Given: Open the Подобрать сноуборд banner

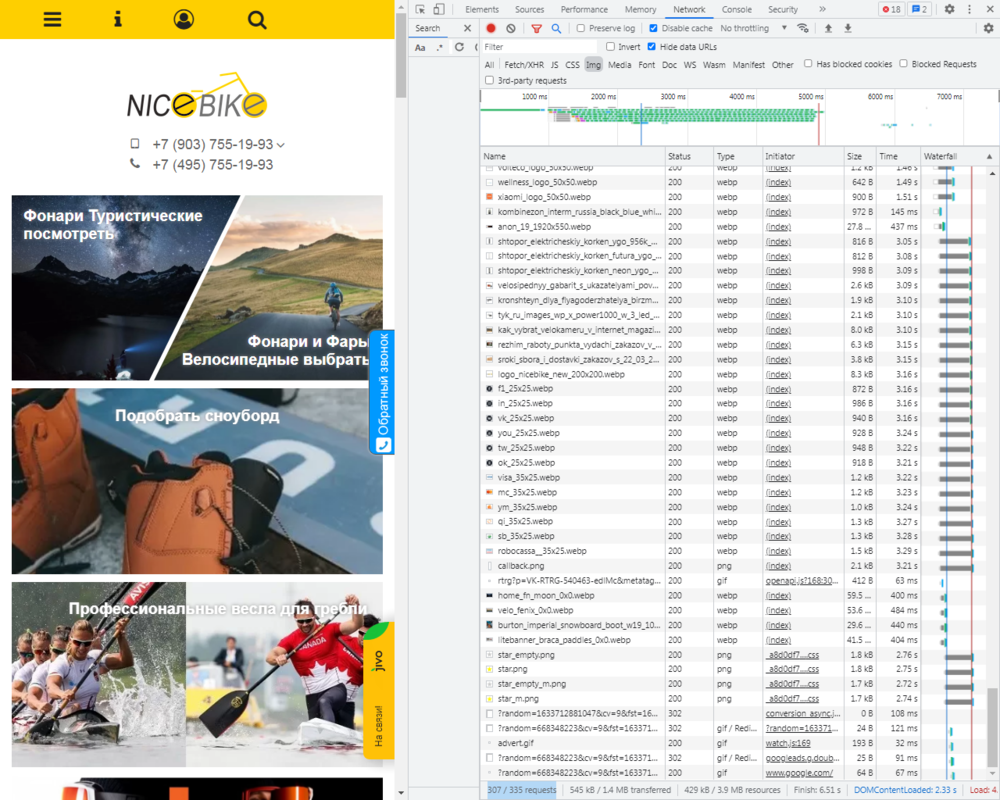Looking at the screenshot, I should coord(197,481).
